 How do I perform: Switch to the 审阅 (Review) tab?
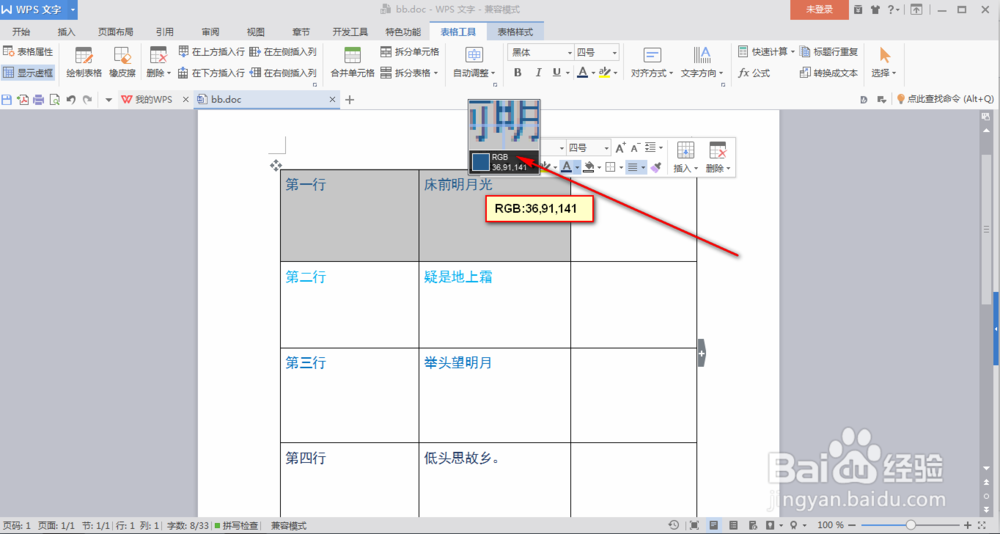[x=210, y=31]
